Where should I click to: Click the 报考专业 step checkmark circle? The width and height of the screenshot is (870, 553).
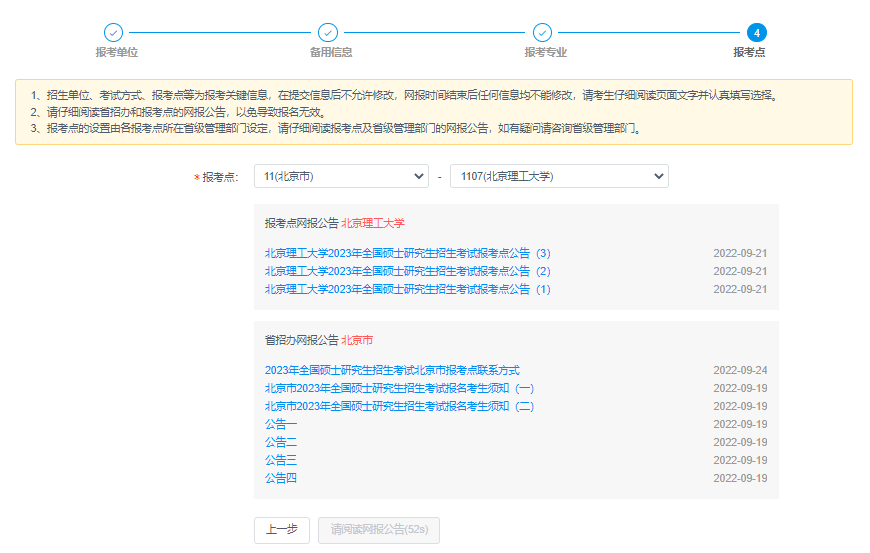coord(542,33)
